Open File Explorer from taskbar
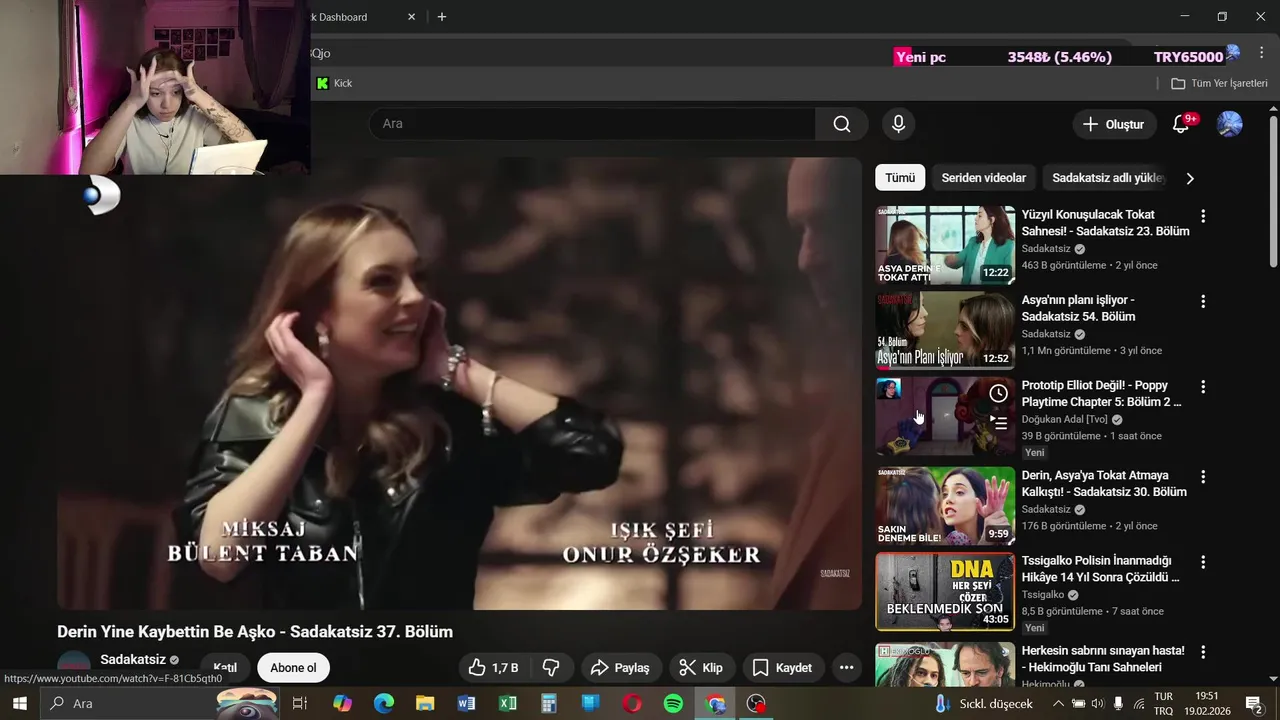 coord(425,704)
